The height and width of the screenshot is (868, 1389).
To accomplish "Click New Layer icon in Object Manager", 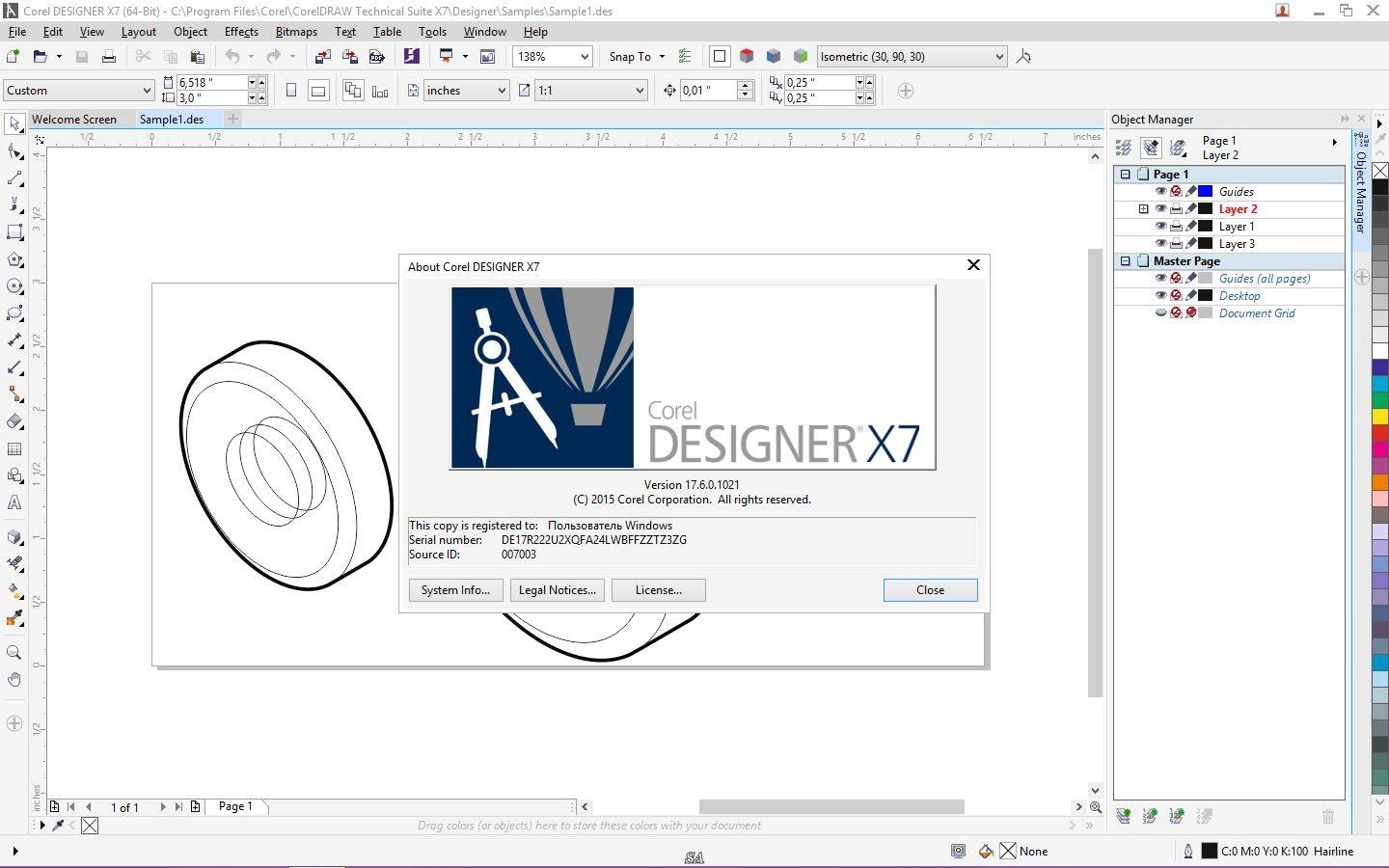I will tap(1124, 816).
